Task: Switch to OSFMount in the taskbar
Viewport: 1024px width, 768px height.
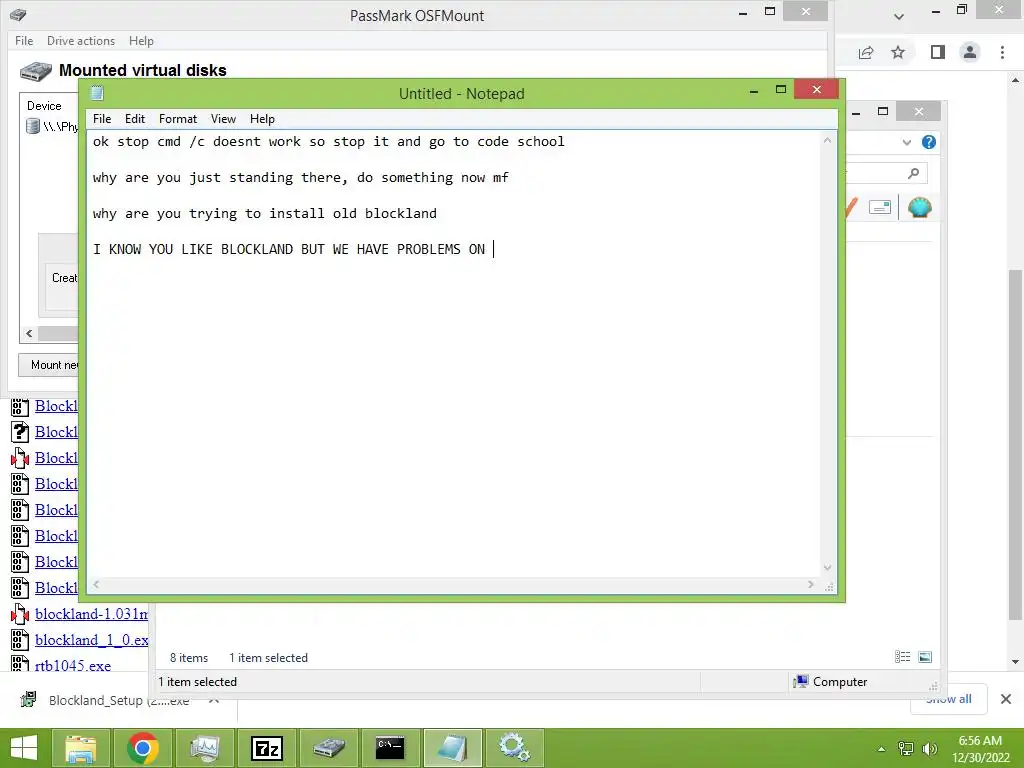Action: point(329,748)
